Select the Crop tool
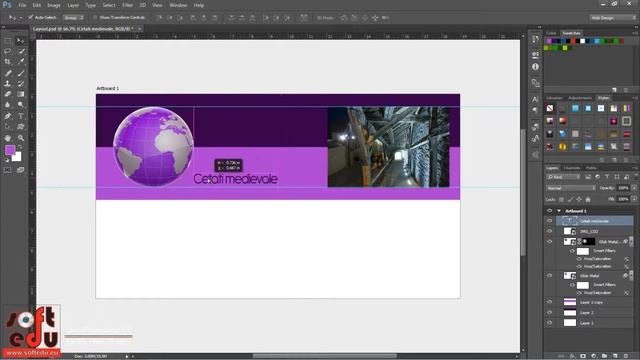The image size is (640, 360). pos(8,62)
